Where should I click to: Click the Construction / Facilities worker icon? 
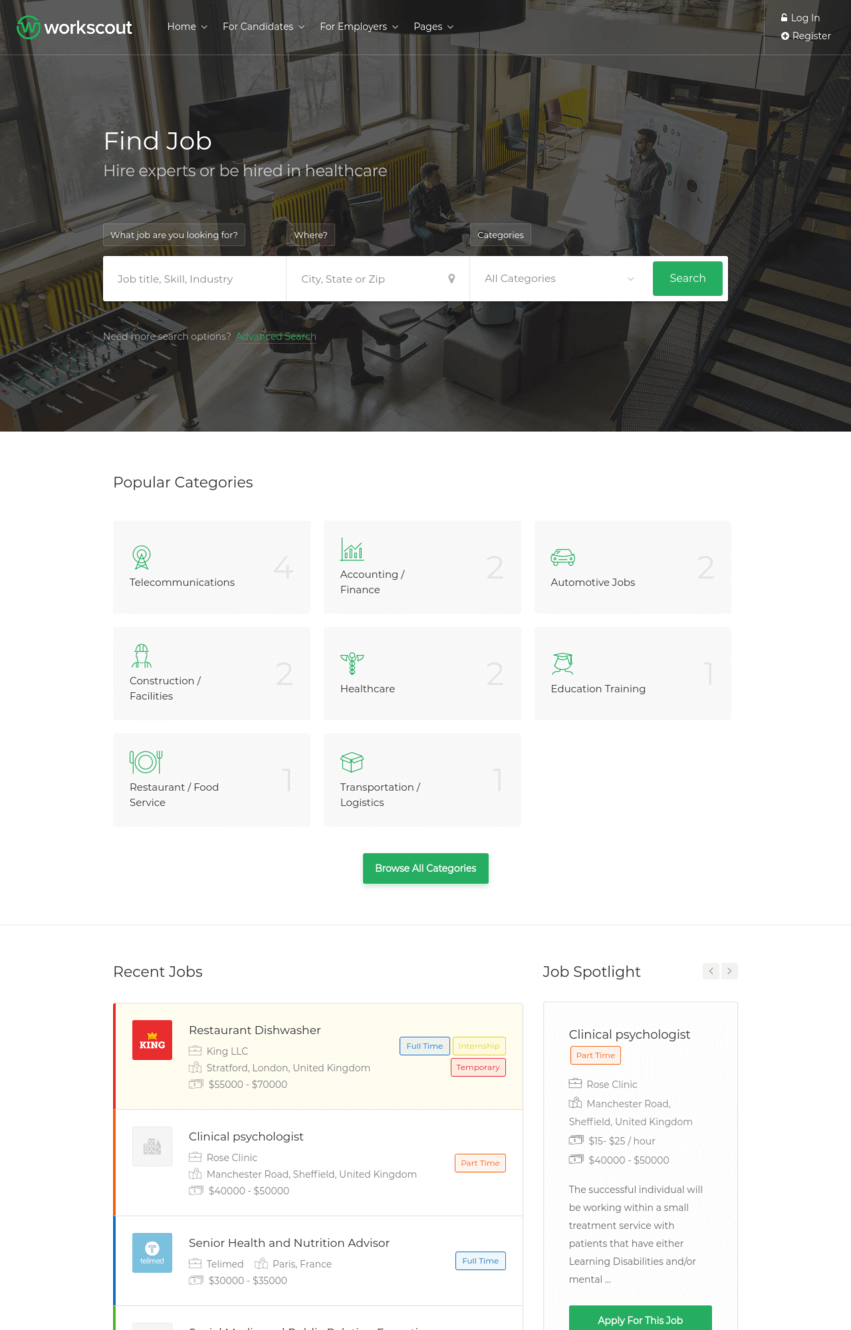[x=141, y=655]
